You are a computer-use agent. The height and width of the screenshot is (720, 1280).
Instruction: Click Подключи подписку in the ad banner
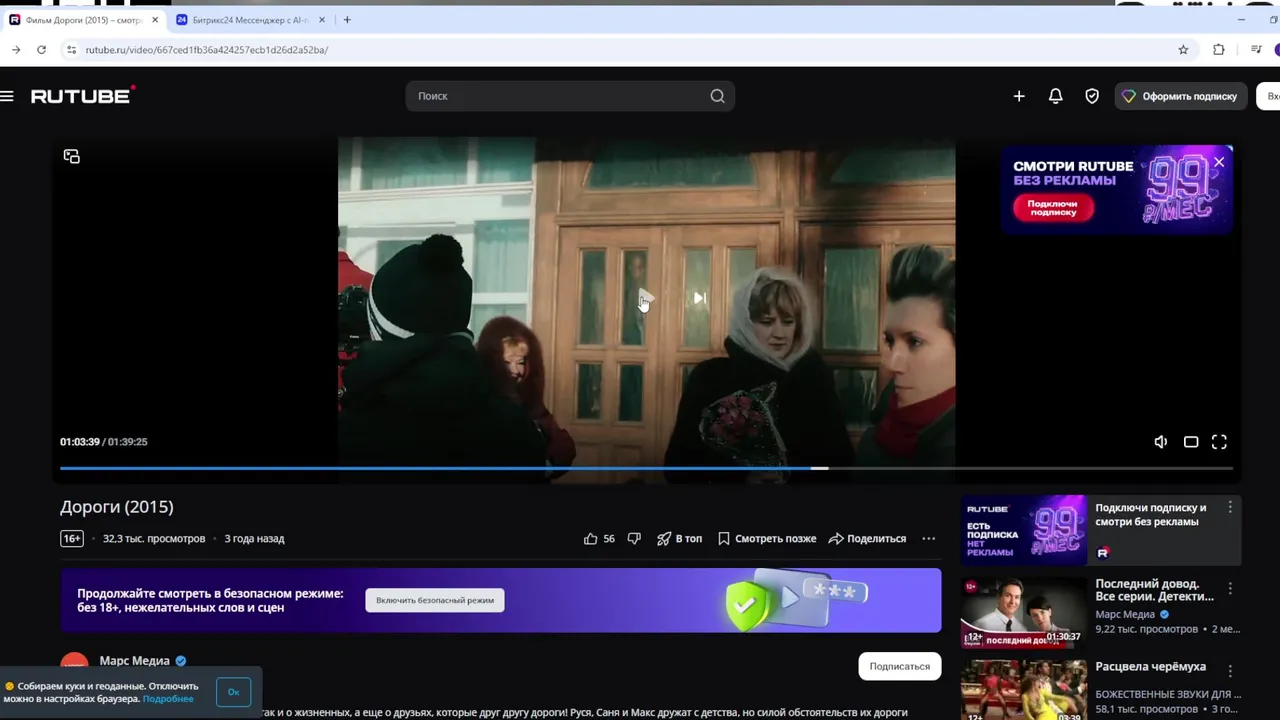1053,208
